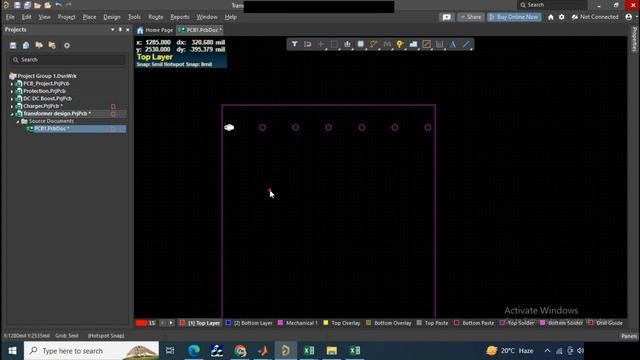The height and width of the screenshot is (360, 640).
Task: Open the Notifications chat icon
Action: click(x=447, y=17)
